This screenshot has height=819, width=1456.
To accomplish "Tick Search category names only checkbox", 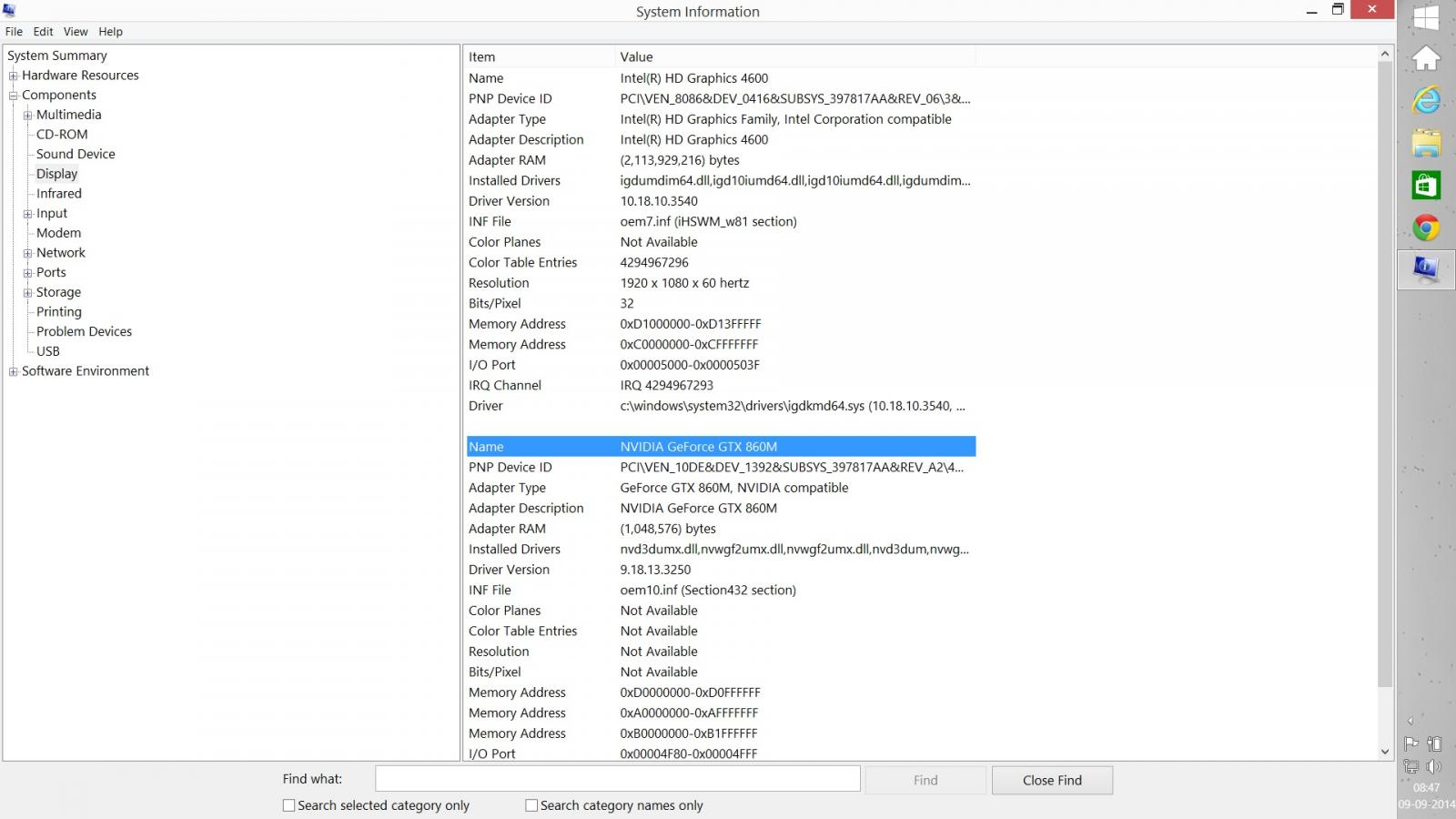I will 531,805.
